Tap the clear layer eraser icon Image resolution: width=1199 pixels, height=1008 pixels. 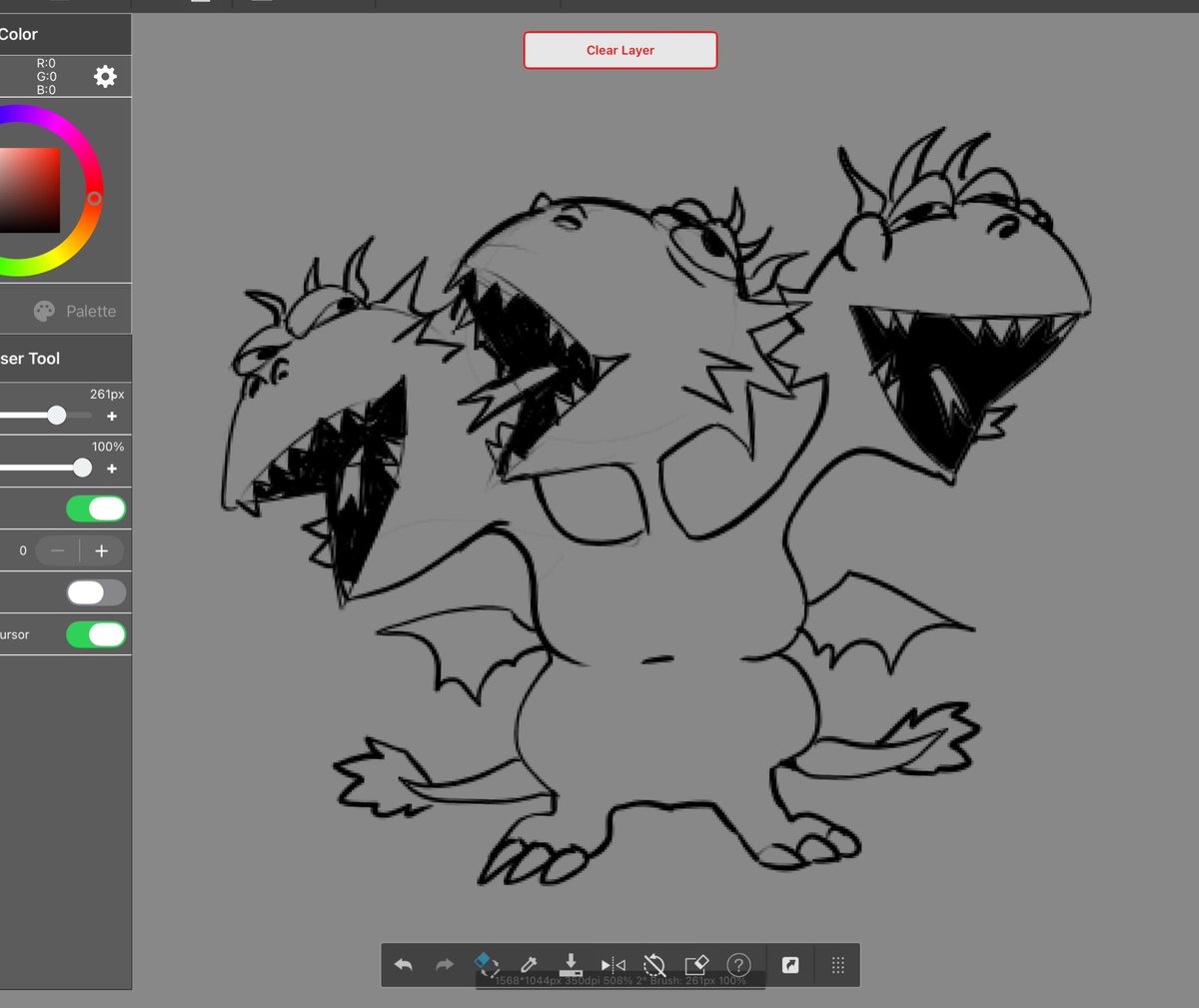[x=696, y=965]
